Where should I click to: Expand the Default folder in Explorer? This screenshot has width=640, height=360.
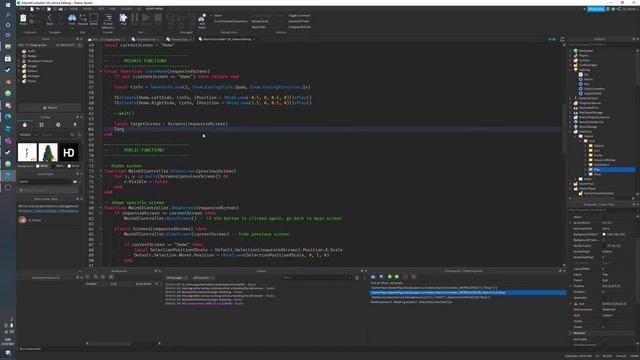[x=586, y=146]
